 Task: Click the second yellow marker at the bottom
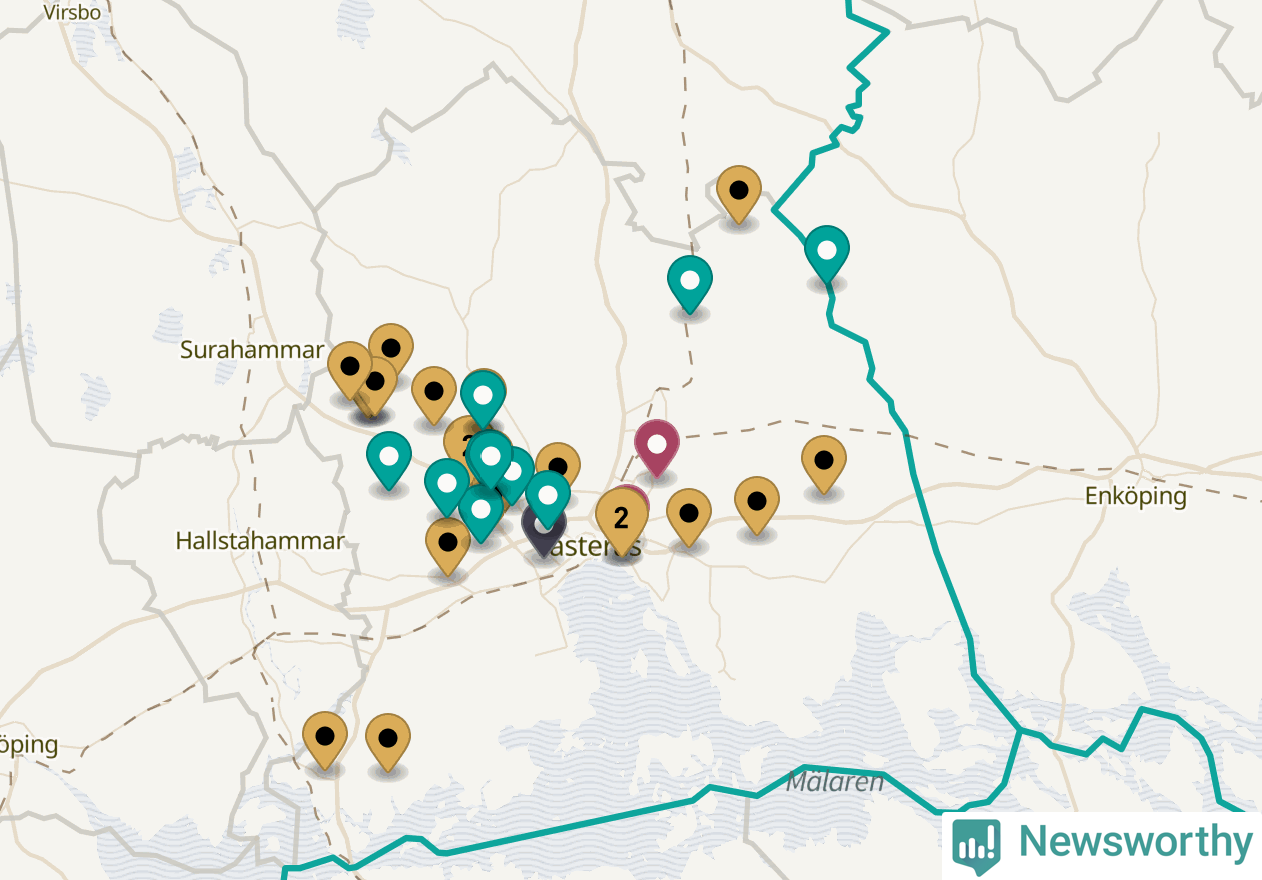[388, 743]
